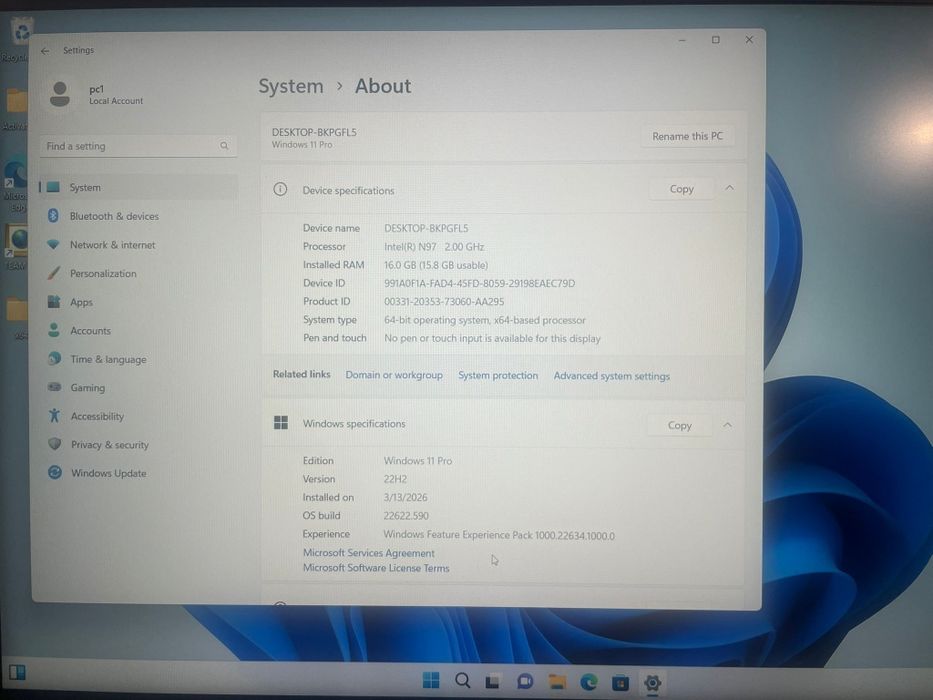This screenshot has width=933, height=700.
Task: Click the Personalization brush icon
Action: [54, 273]
